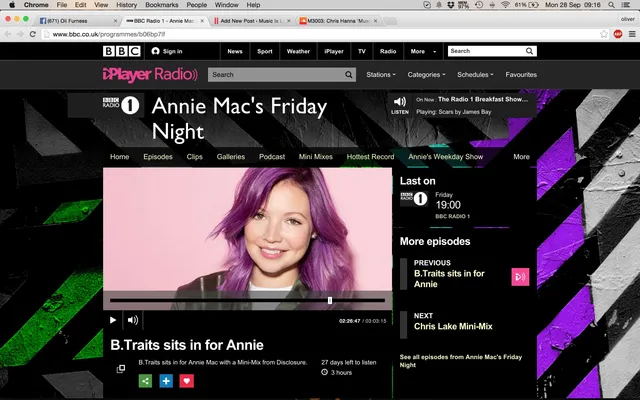The height and width of the screenshot is (400, 640).
Task: Open Chris Lake Mini-Mix next episode
Action: point(453,326)
